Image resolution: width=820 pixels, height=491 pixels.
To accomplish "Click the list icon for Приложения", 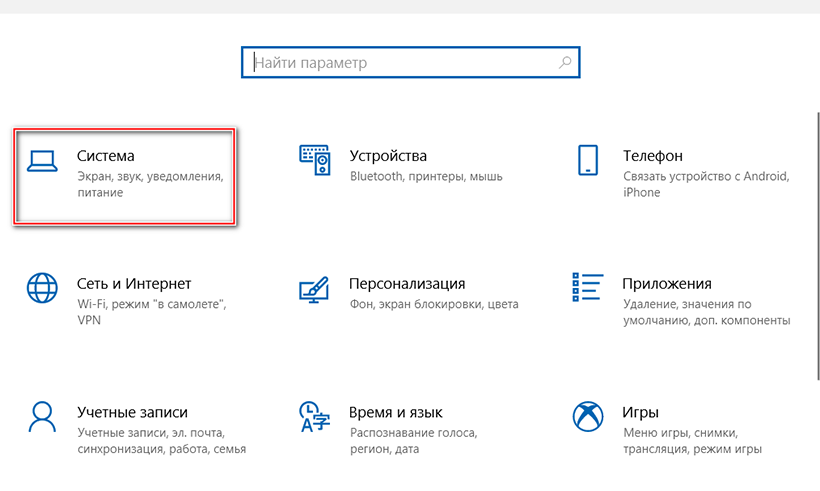I will coord(587,288).
